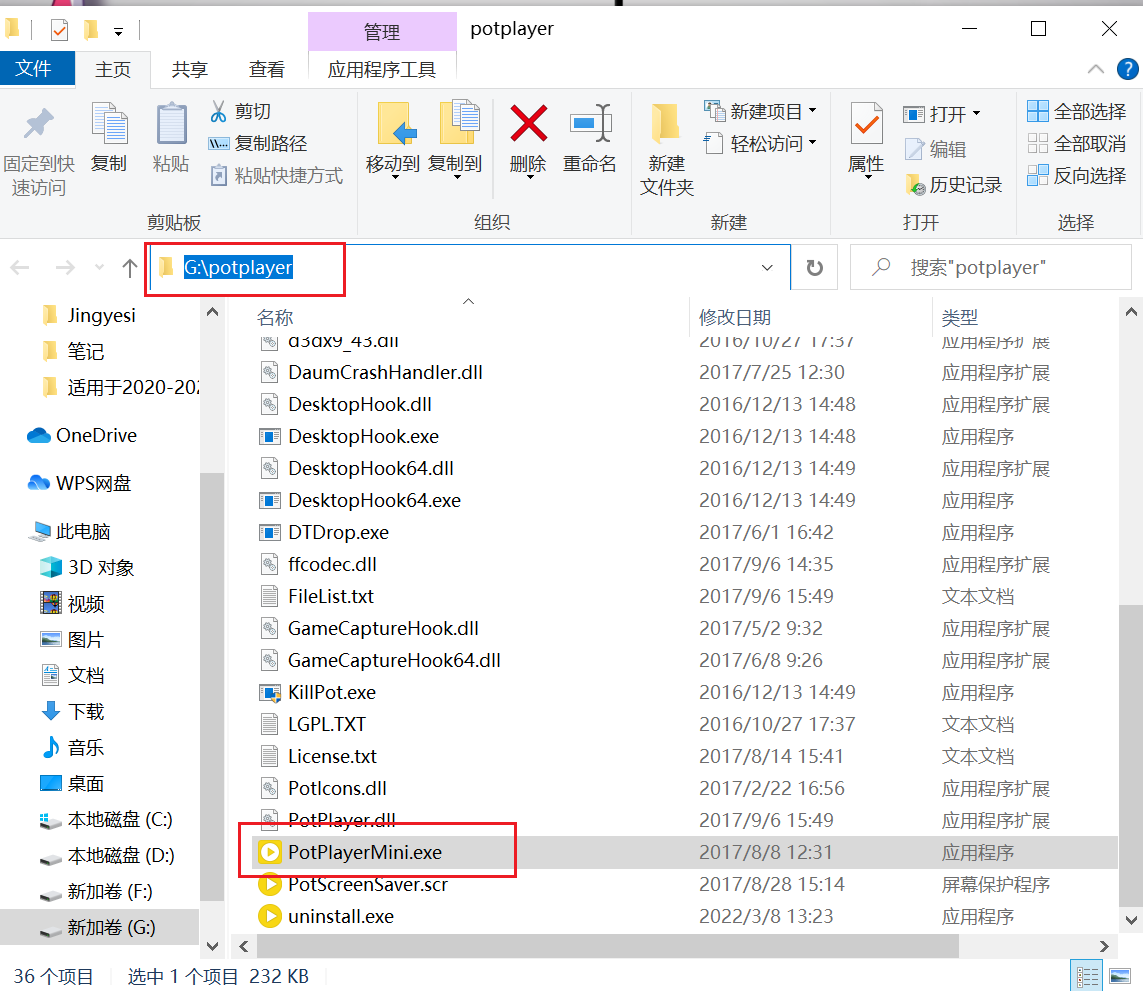
Task: Click Select all (全部选择)
Action: click(1077, 112)
